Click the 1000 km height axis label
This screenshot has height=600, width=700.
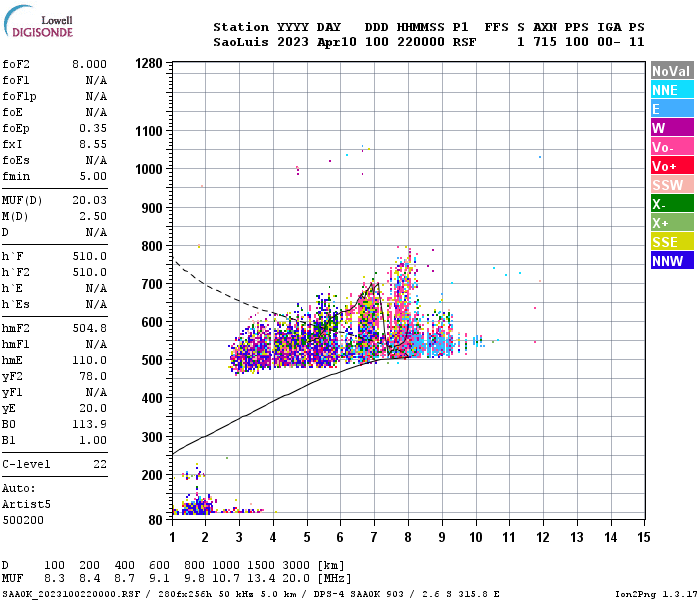coord(149,170)
